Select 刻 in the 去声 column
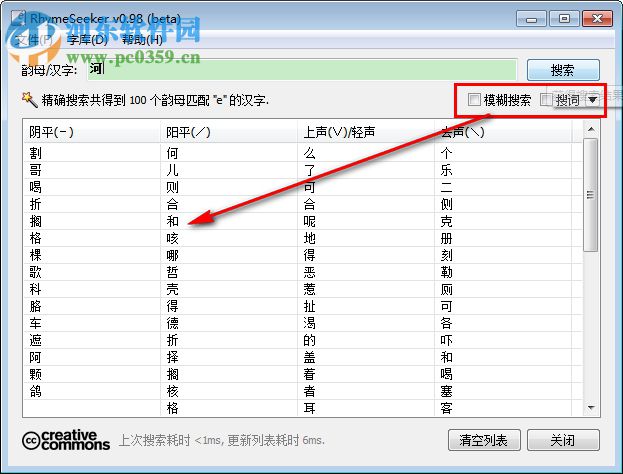Image resolution: width=623 pixels, height=474 pixels. [446, 255]
